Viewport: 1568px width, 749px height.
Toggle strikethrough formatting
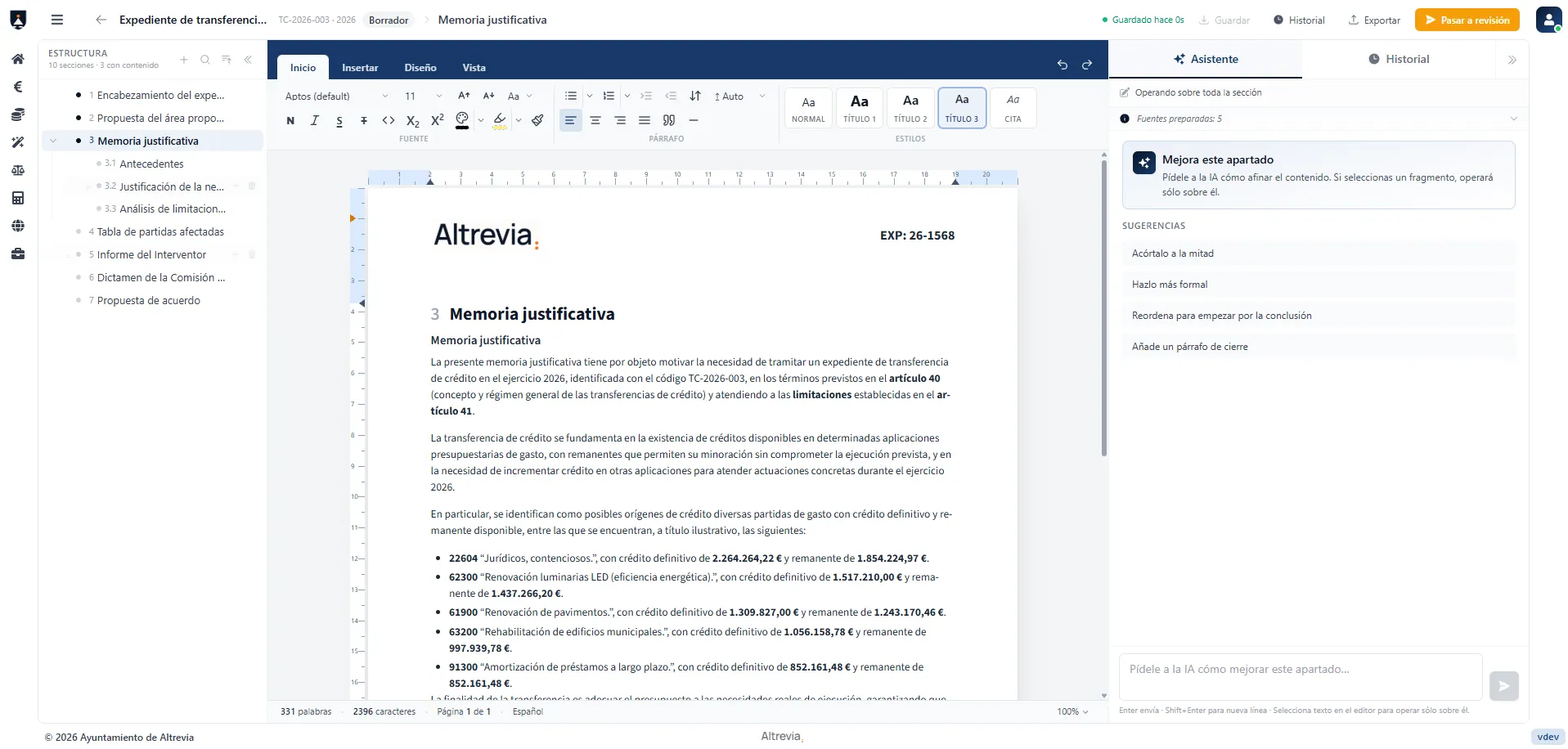click(x=364, y=120)
